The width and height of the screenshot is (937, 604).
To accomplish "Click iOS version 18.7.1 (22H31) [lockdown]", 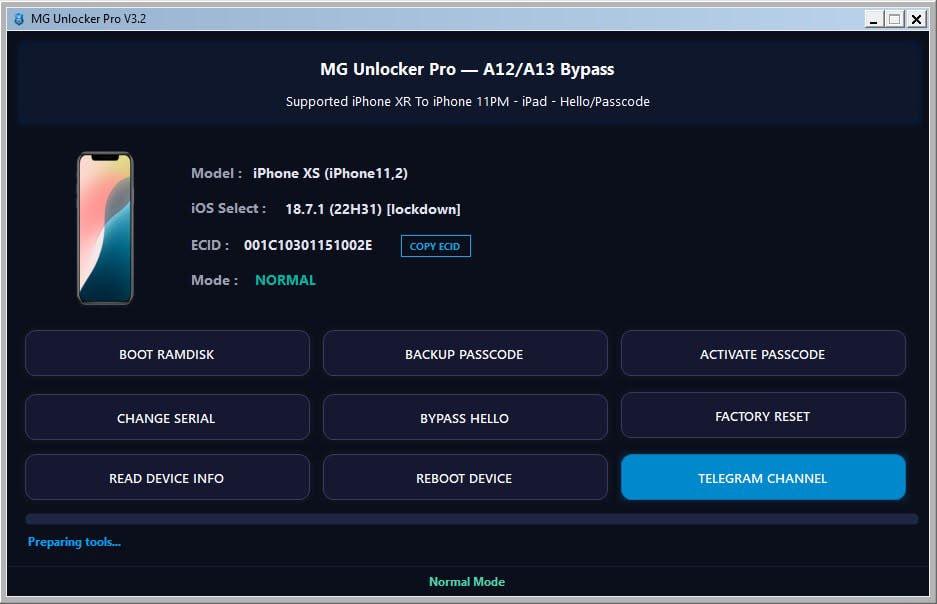I will click(x=373, y=209).
